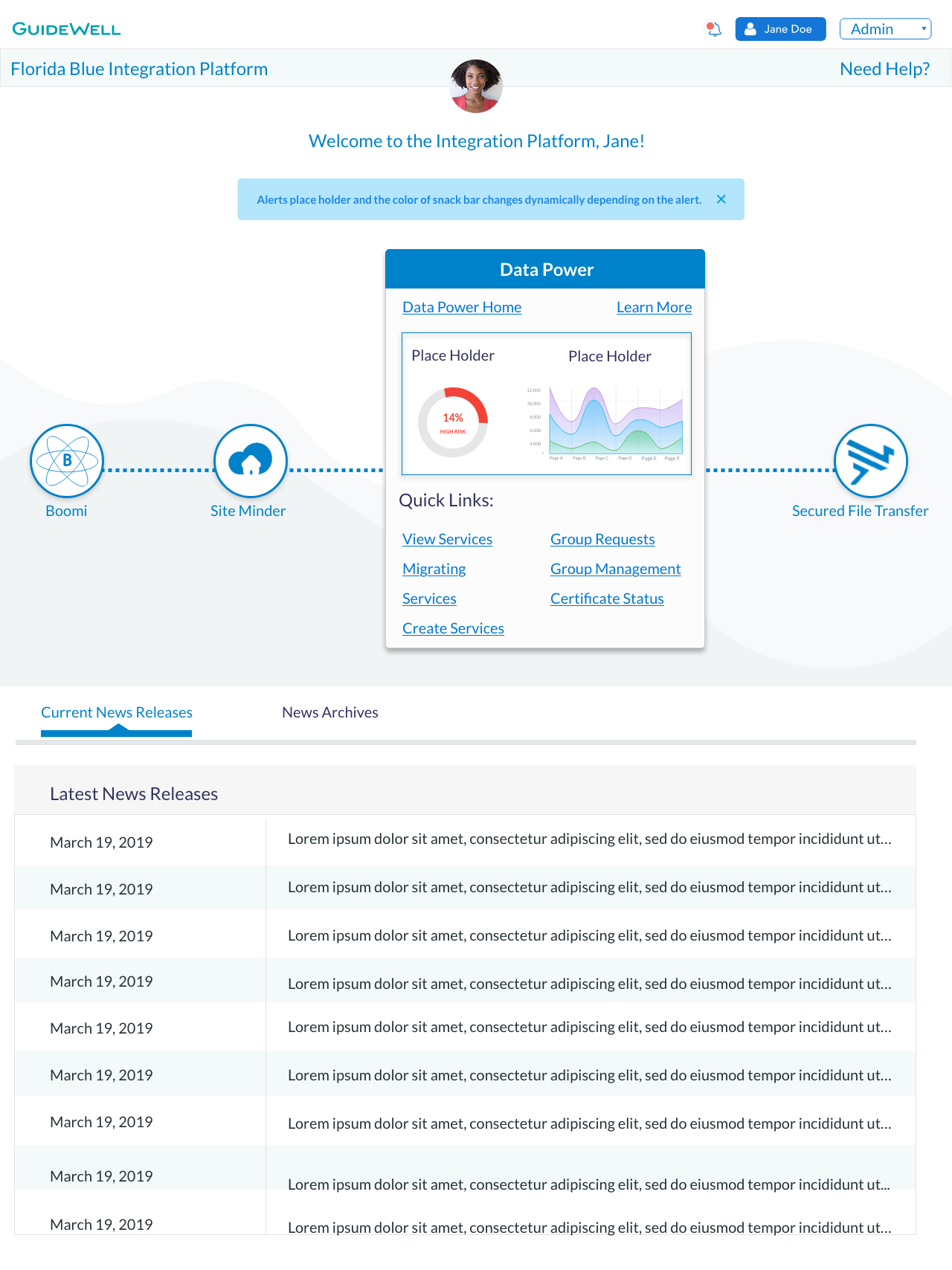
Task: Click Jane's profile photo
Action: coord(476,86)
